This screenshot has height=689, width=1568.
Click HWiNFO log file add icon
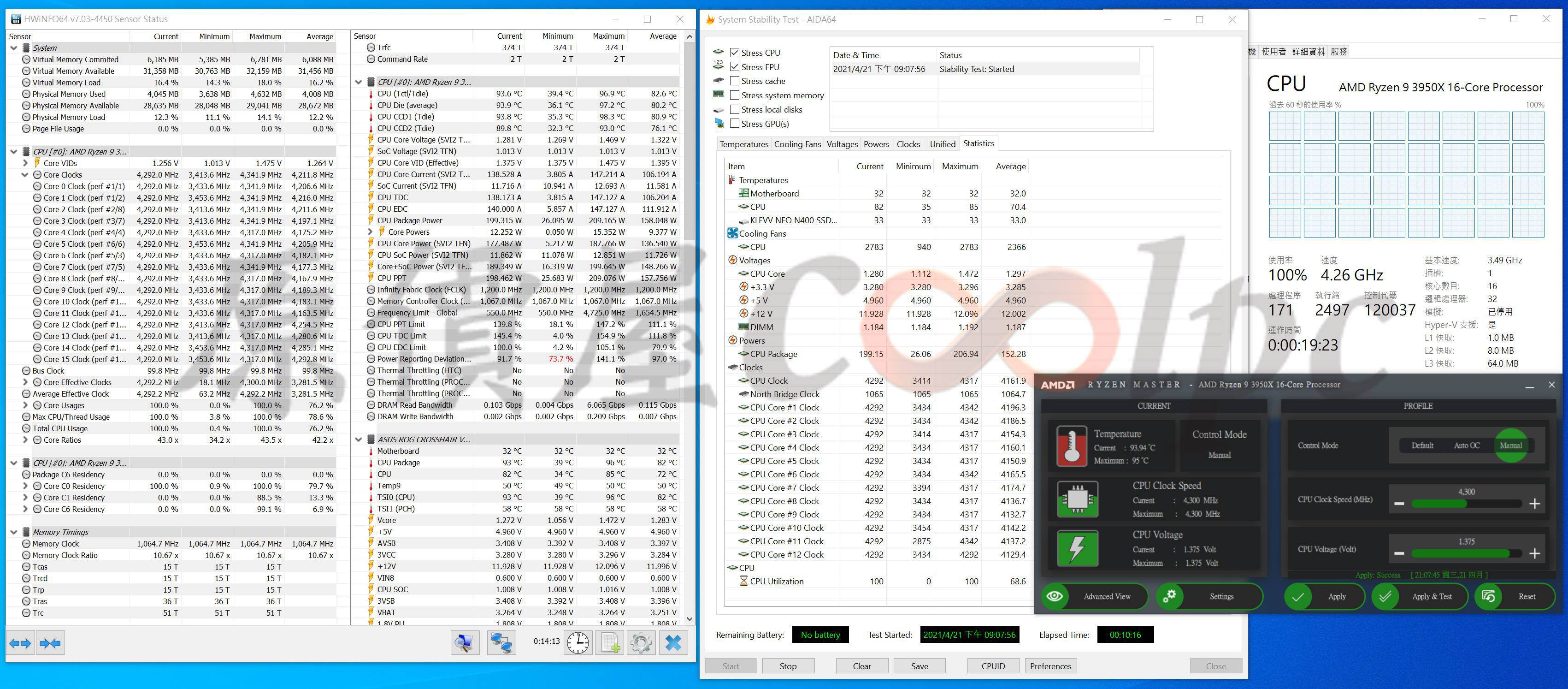pyautogui.click(x=610, y=643)
